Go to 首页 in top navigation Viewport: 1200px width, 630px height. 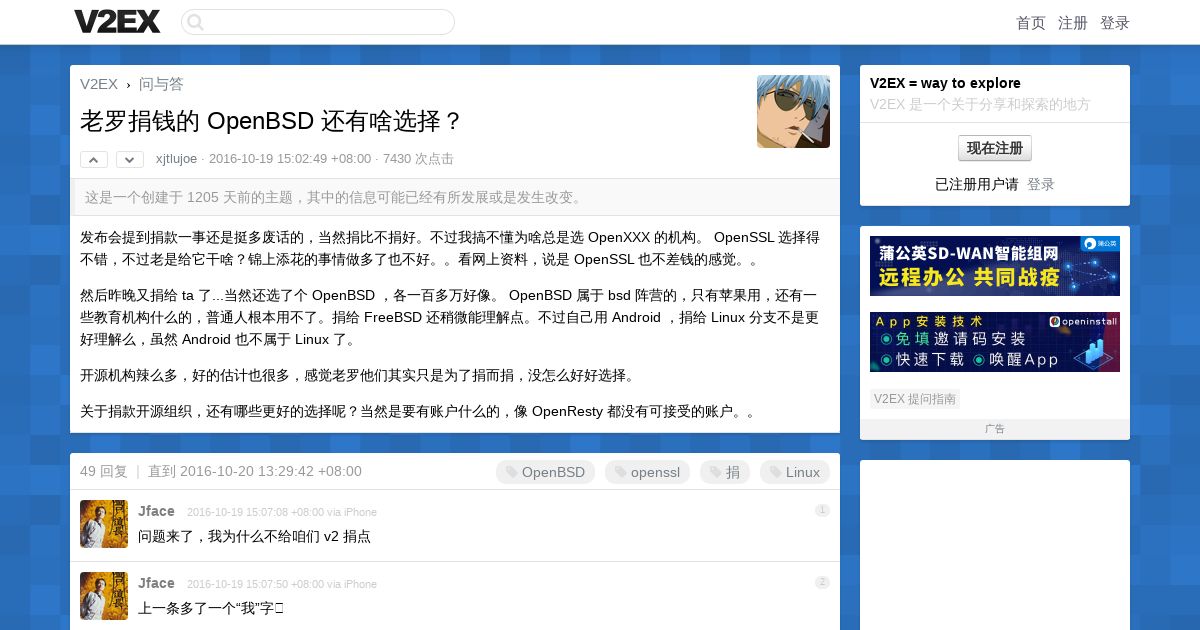(1031, 23)
